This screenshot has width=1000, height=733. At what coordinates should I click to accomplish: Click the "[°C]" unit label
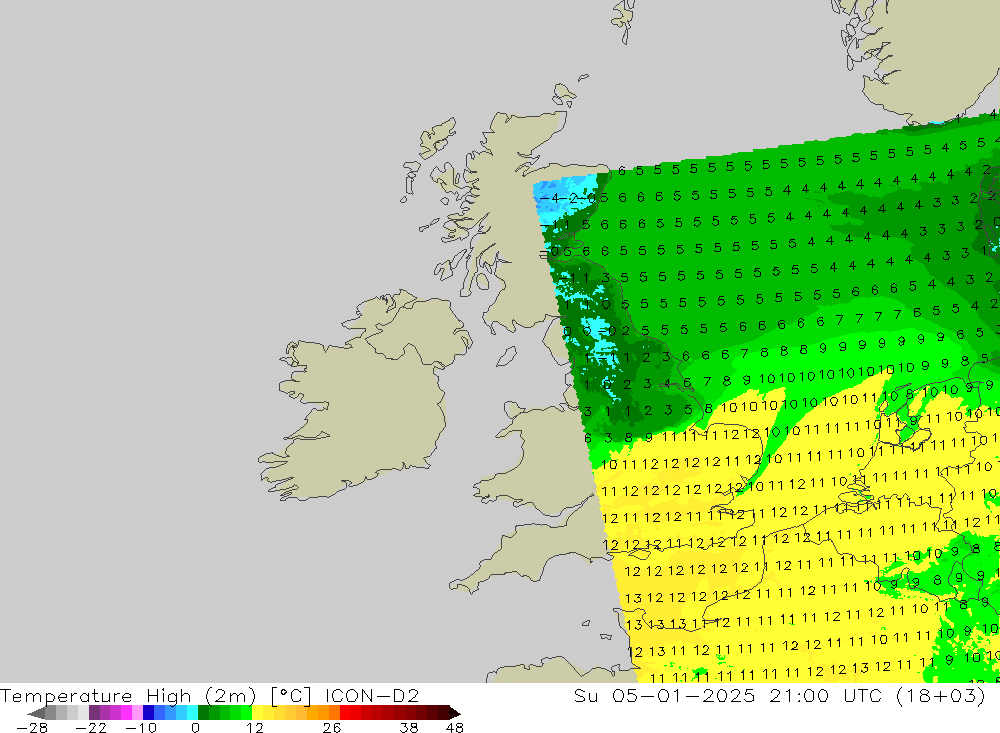[290, 695]
